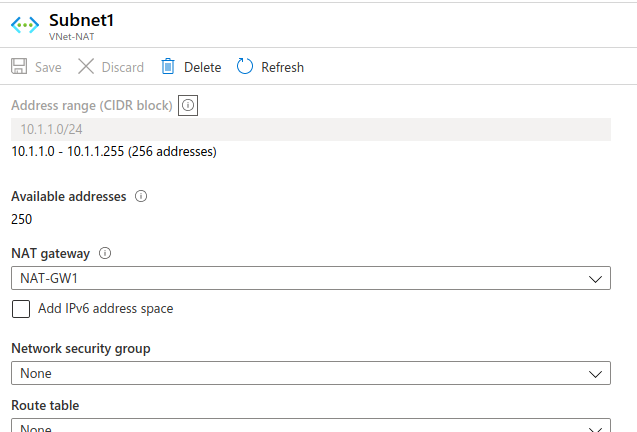Open info tooltip for Address range
The image size is (637, 432).
[x=188, y=105]
